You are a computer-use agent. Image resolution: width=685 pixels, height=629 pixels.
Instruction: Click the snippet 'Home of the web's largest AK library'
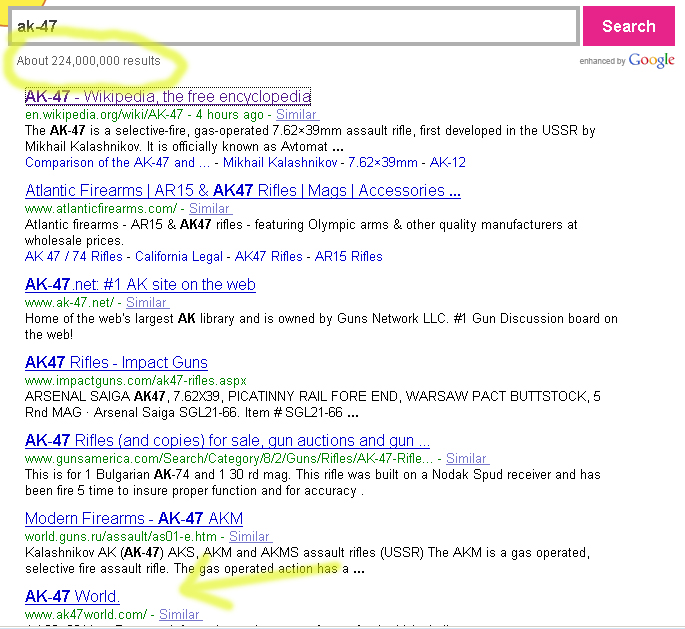pyautogui.click(x=321, y=326)
